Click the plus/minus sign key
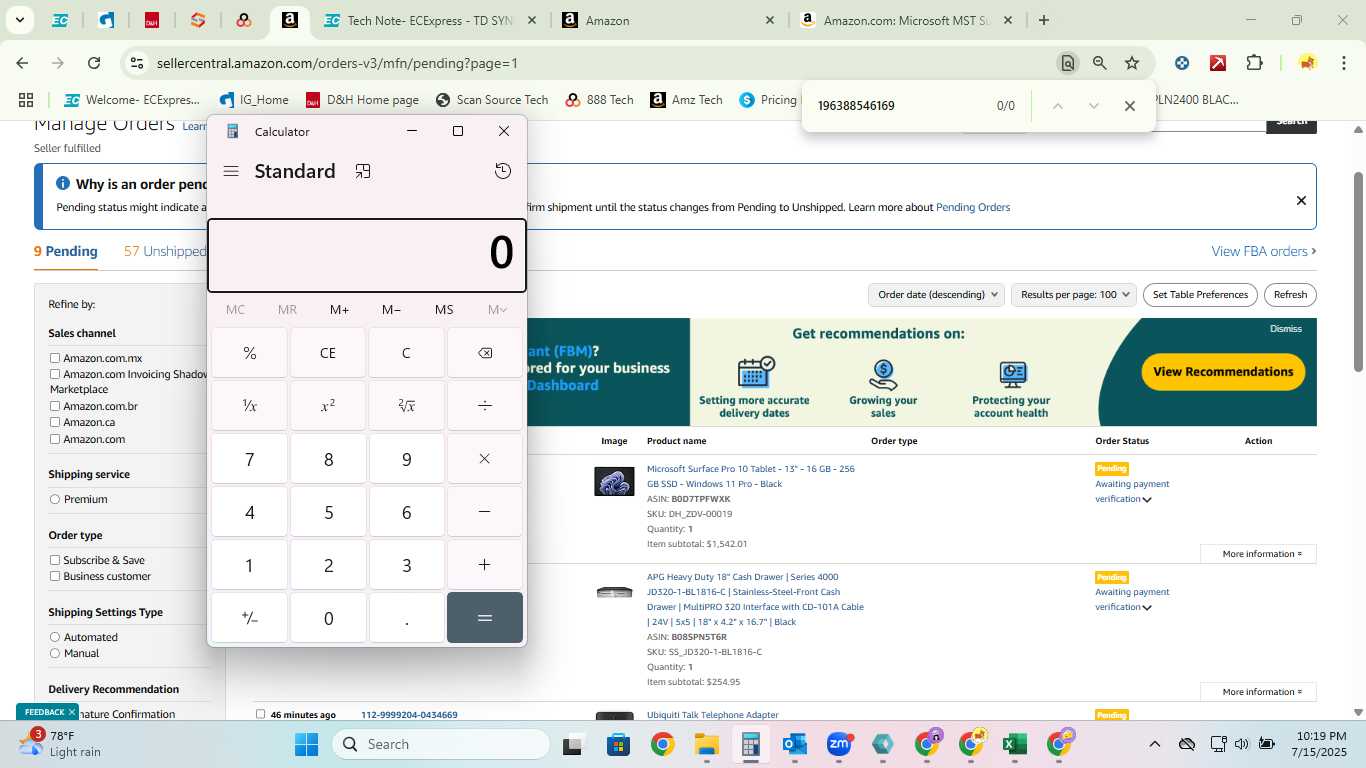The image size is (1366, 768). point(249,618)
